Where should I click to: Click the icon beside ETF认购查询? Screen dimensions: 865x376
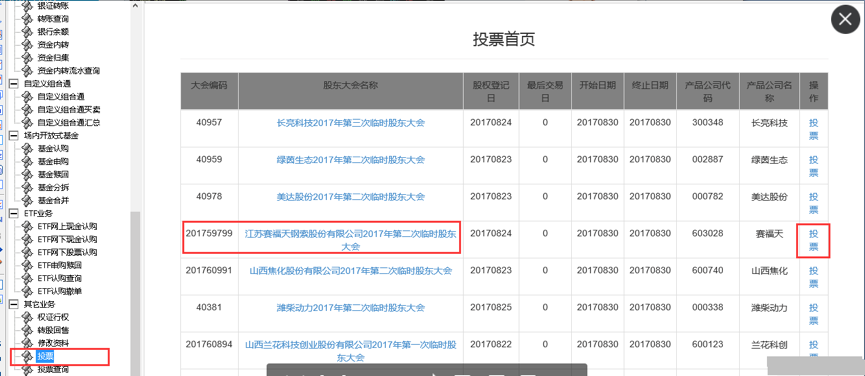[28, 278]
